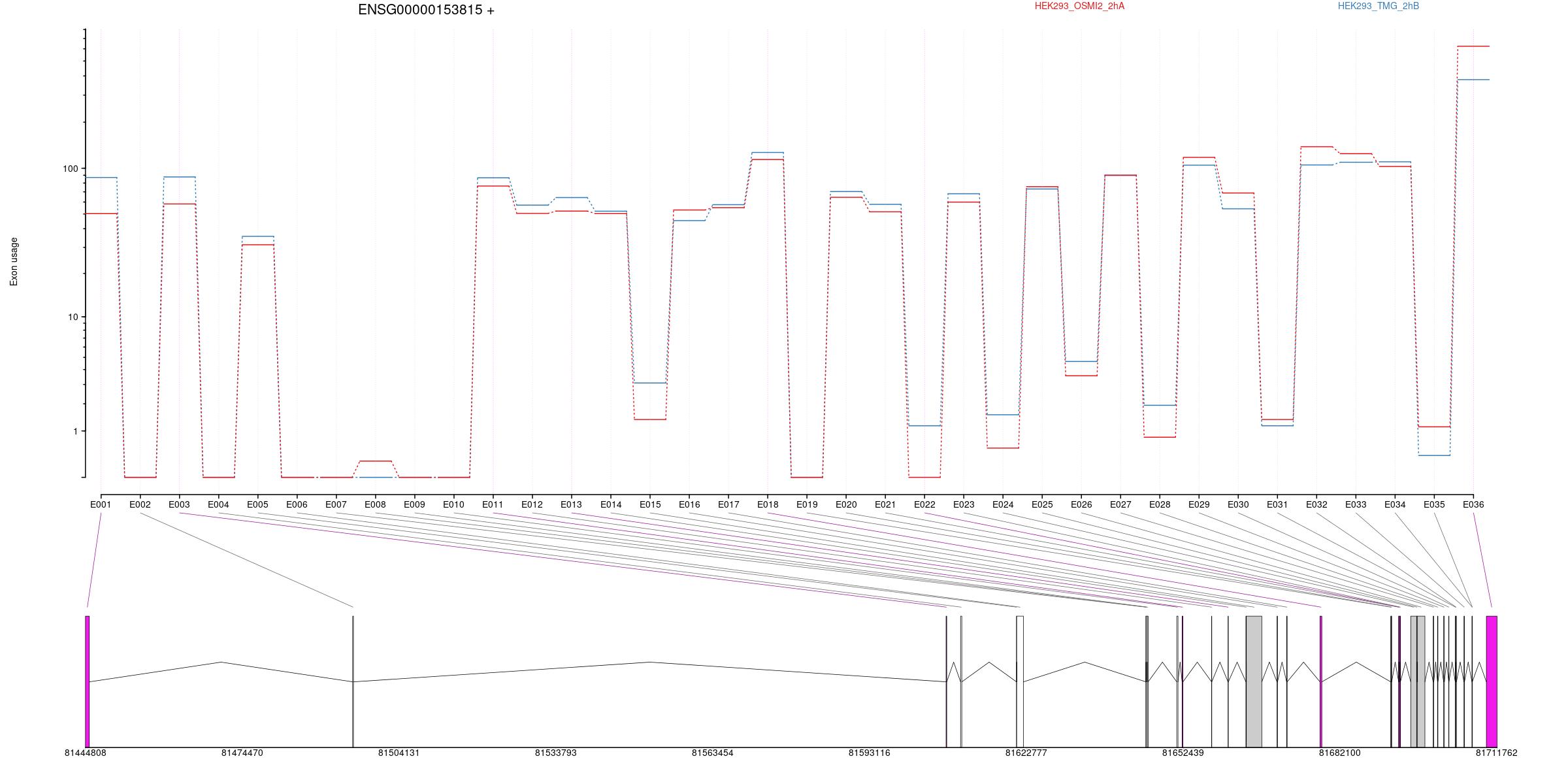Click the gene title ENSG00000153815 +
Image resolution: width=1568 pixels, height=784 pixels.
[426, 10]
